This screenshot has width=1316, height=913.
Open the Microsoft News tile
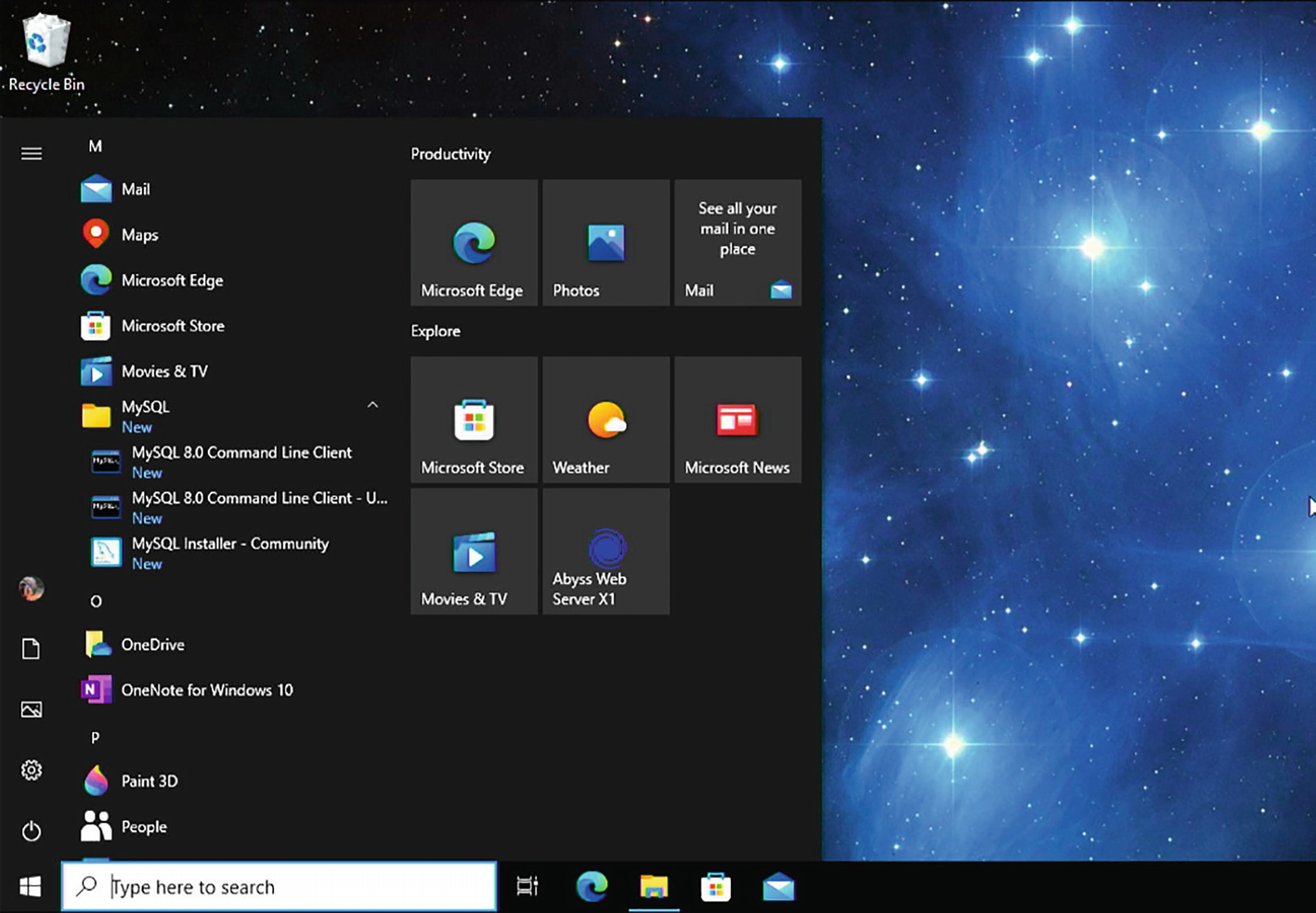(737, 420)
